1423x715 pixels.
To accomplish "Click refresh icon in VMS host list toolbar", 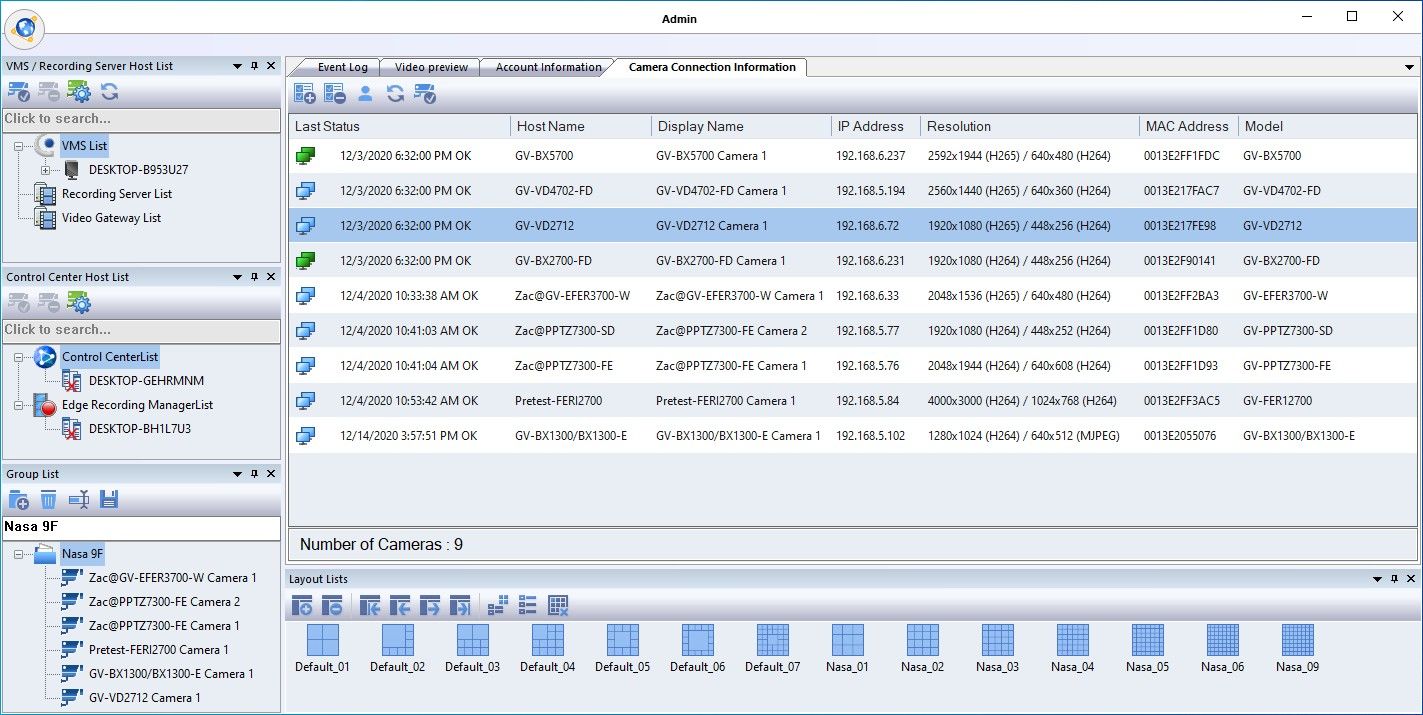I will point(110,92).
